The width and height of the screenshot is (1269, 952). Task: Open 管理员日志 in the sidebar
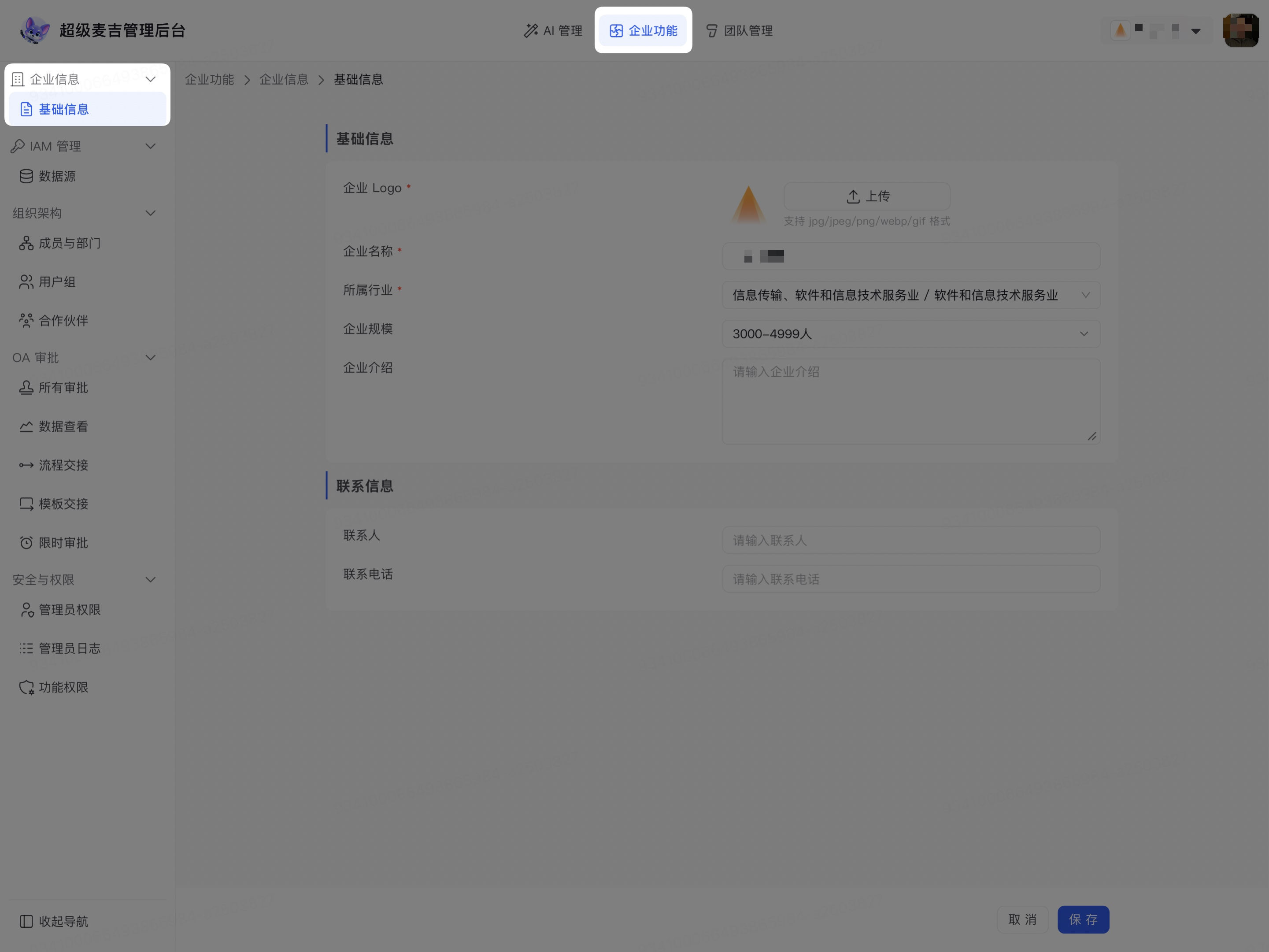pos(87,648)
